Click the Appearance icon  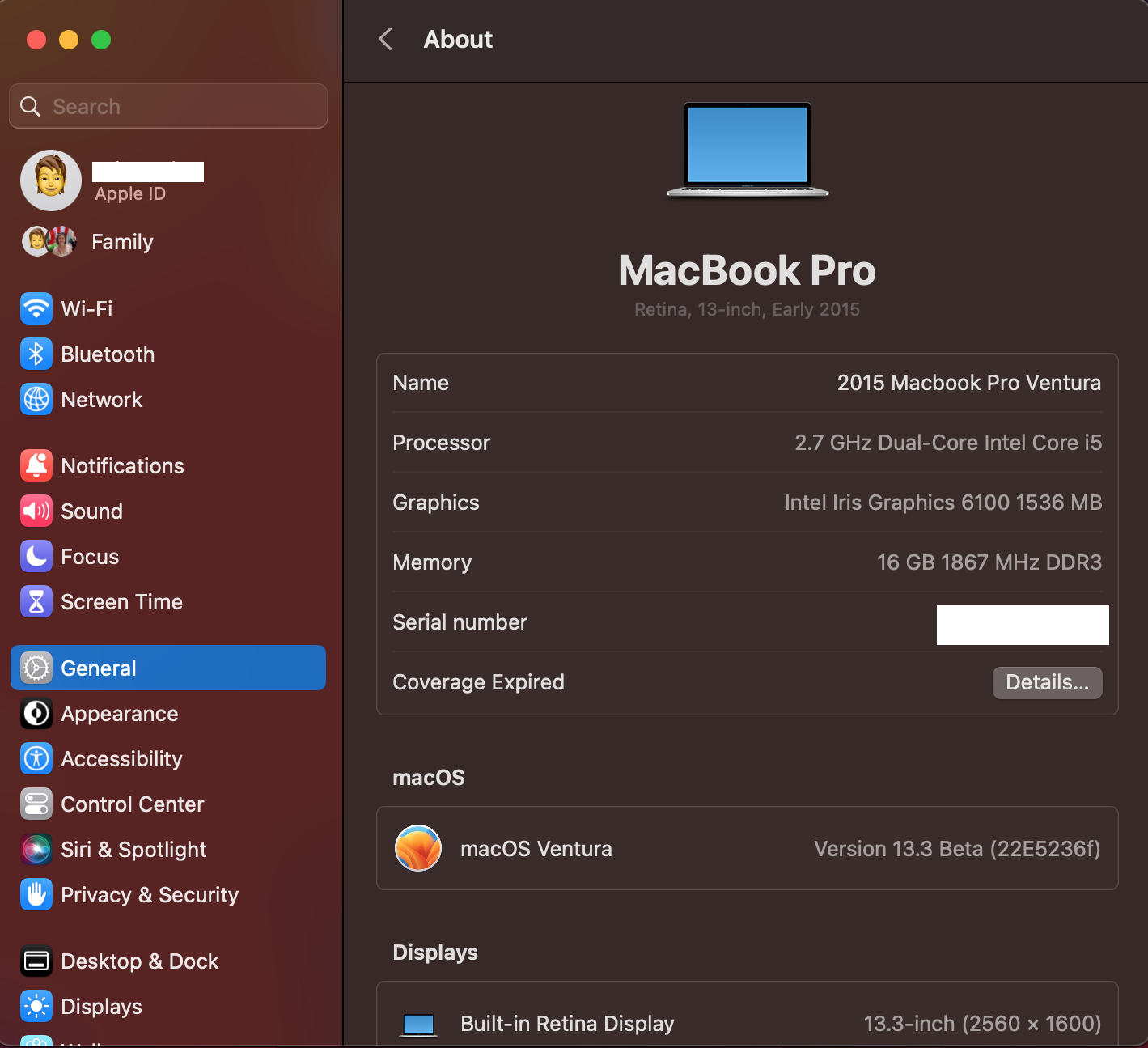pos(36,713)
